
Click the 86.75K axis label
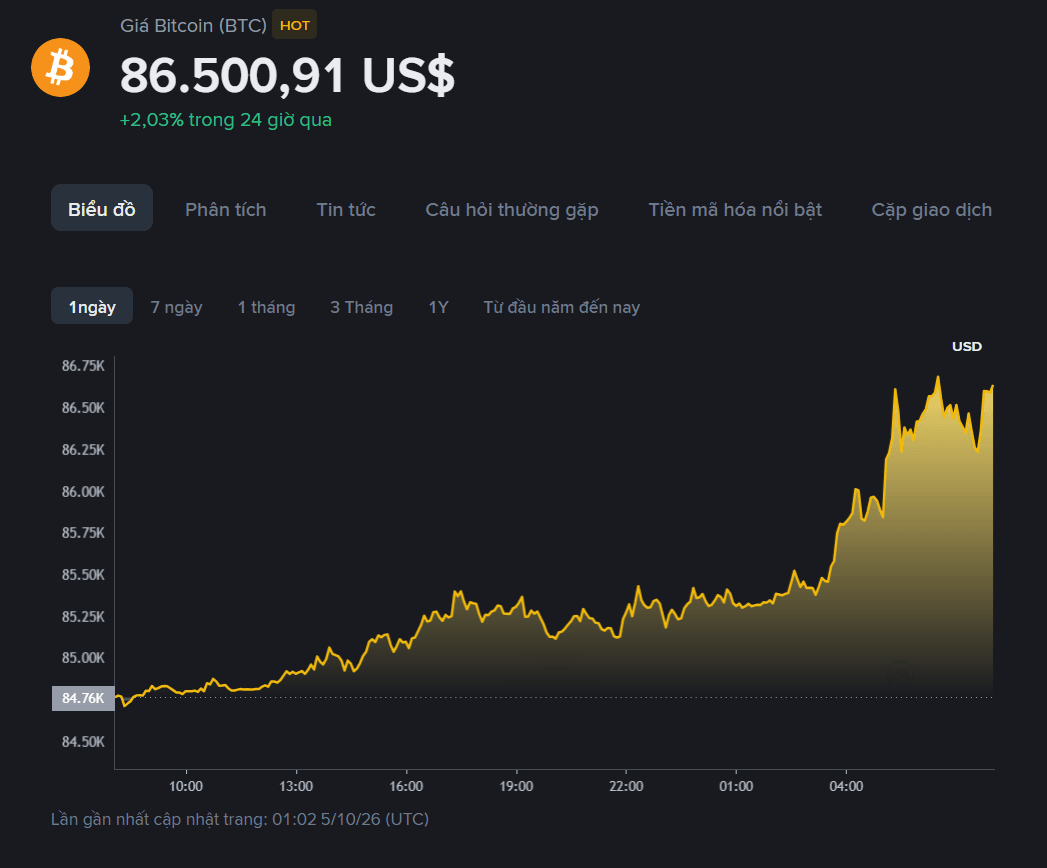point(83,365)
